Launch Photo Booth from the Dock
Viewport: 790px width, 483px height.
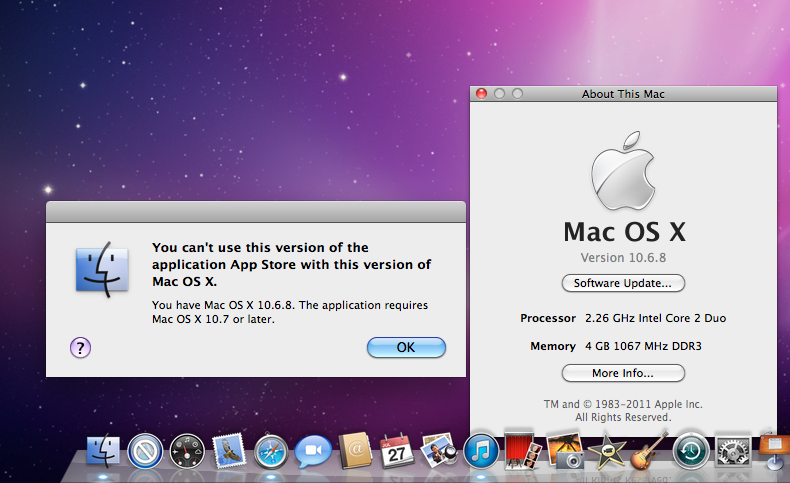click(522, 450)
